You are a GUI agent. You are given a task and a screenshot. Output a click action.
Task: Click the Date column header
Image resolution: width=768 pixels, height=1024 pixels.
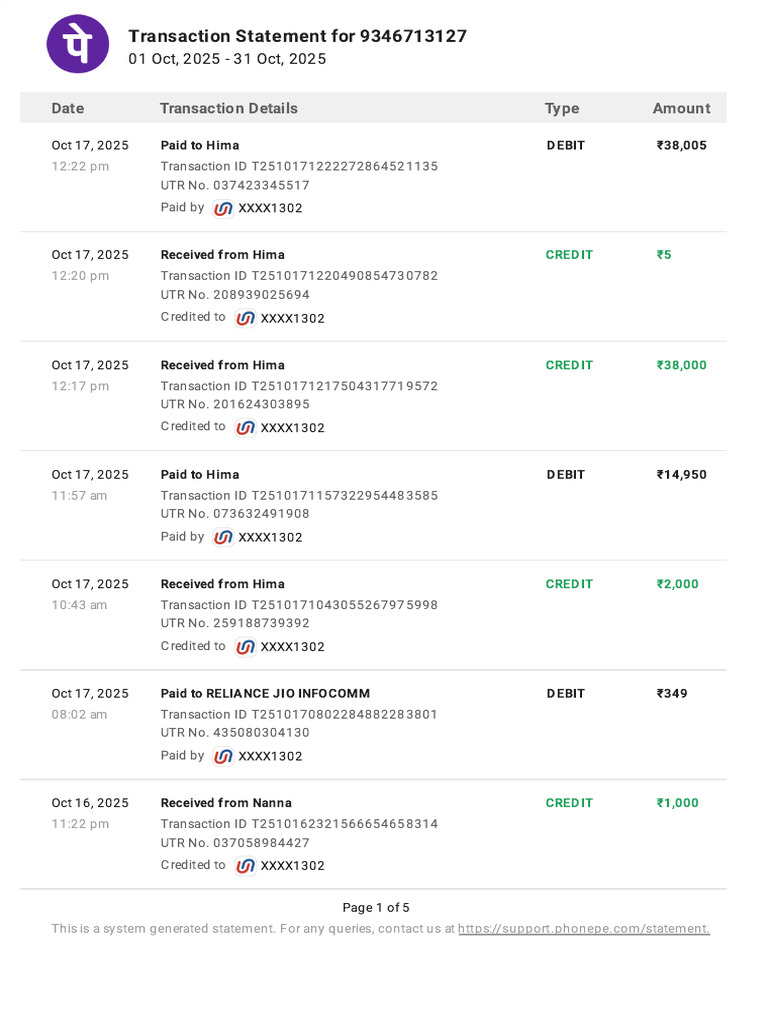[x=68, y=108]
